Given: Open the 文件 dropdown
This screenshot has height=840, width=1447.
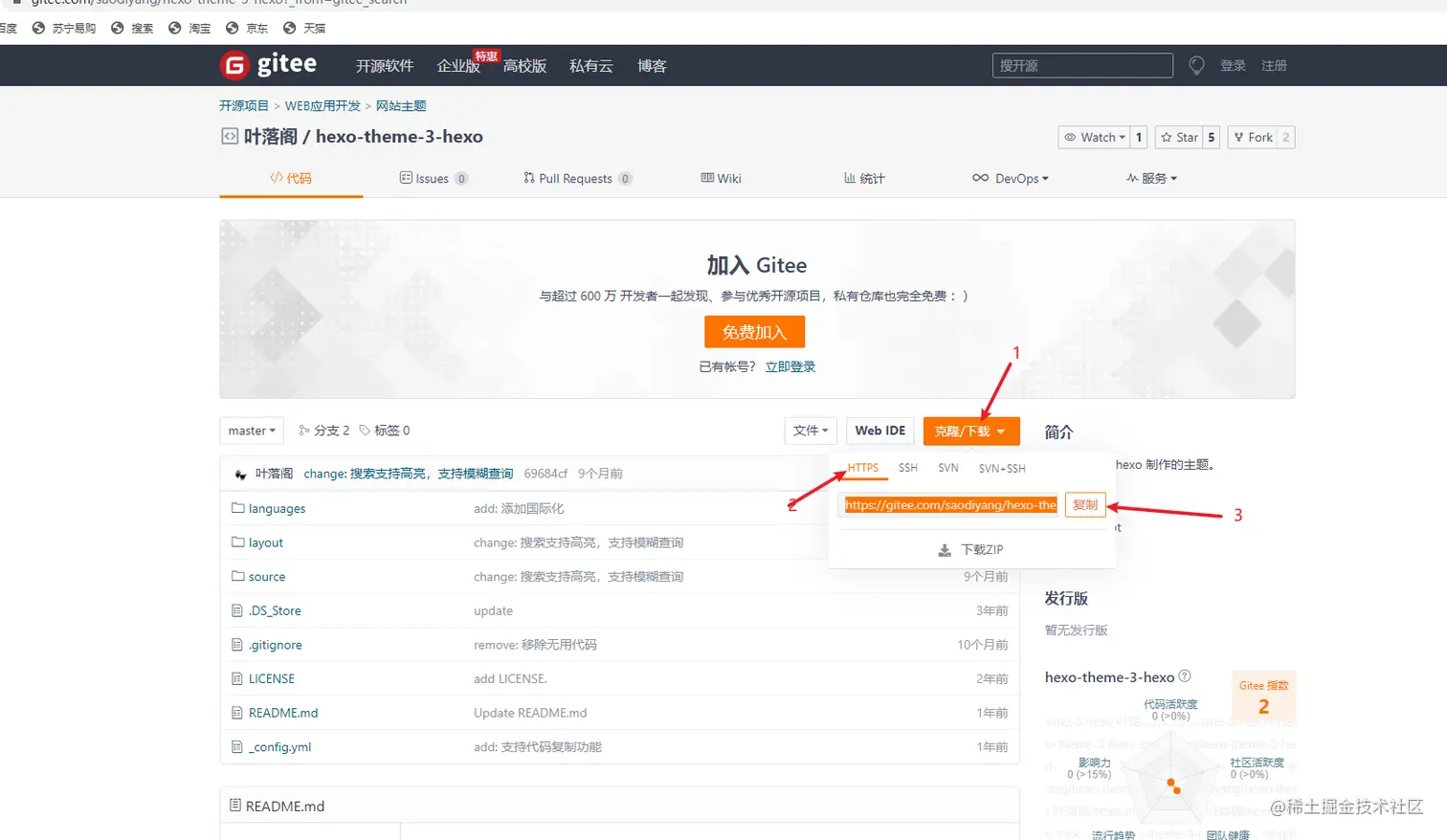Looking at the screenshot, I should (811, 431).
